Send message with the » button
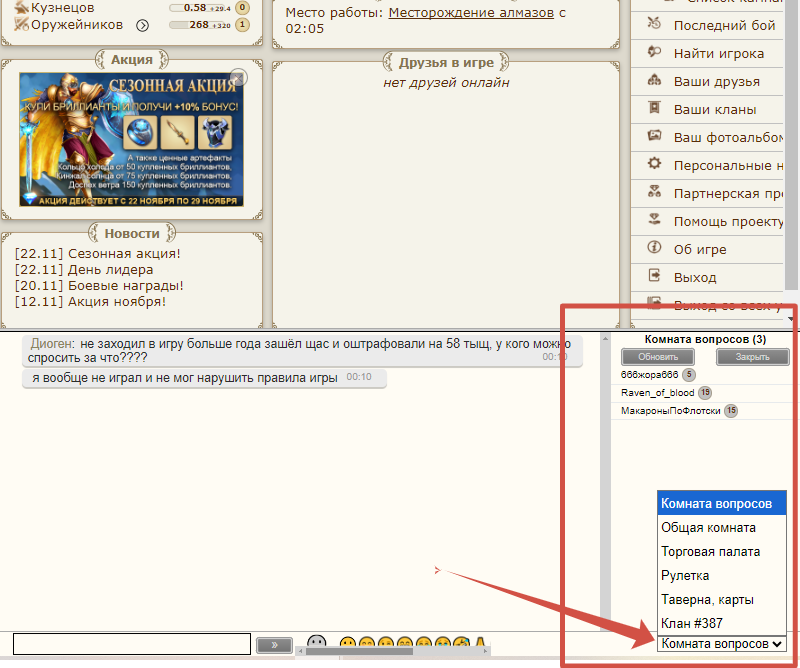The height and width of the screenshot is (668, 800). (274, 645)
